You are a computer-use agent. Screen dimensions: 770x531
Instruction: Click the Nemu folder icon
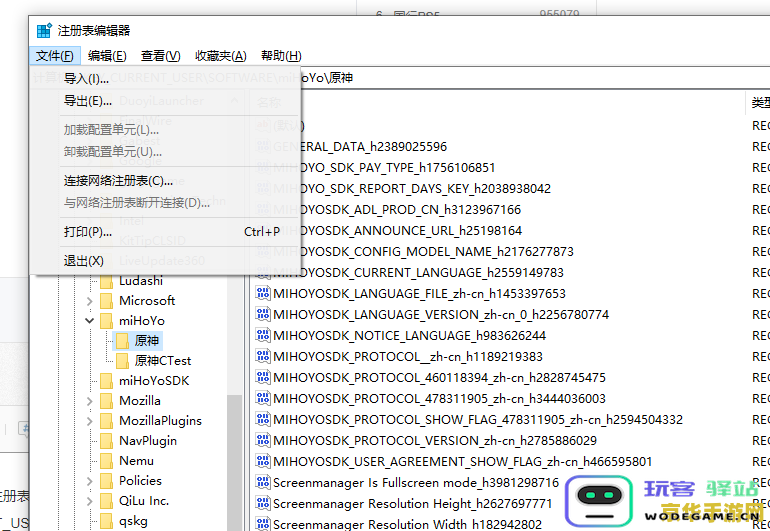[x=107, y=461]
